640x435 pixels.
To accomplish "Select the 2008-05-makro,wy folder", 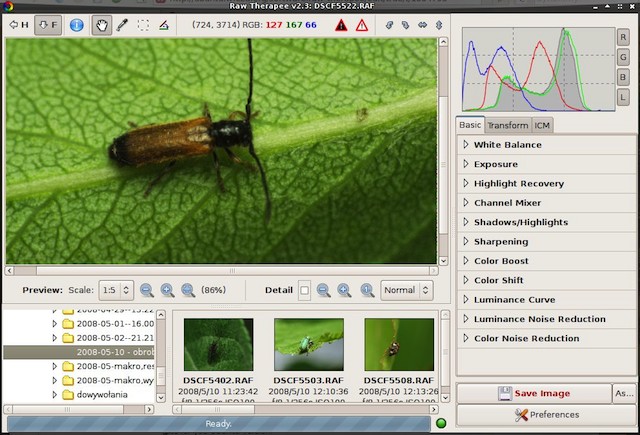I will click(115, 380).
